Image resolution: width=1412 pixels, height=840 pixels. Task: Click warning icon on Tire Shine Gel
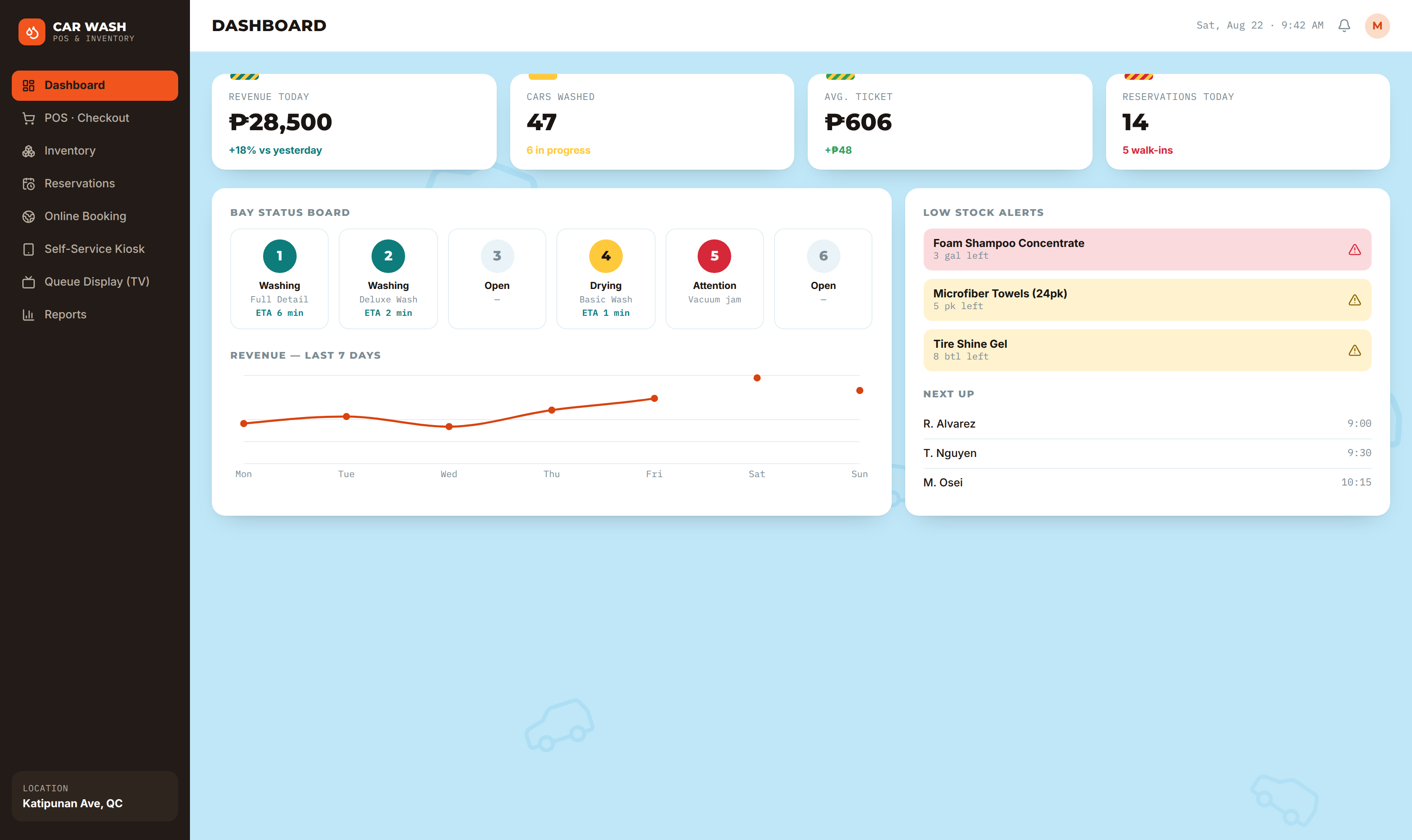tap(1354, 350)
